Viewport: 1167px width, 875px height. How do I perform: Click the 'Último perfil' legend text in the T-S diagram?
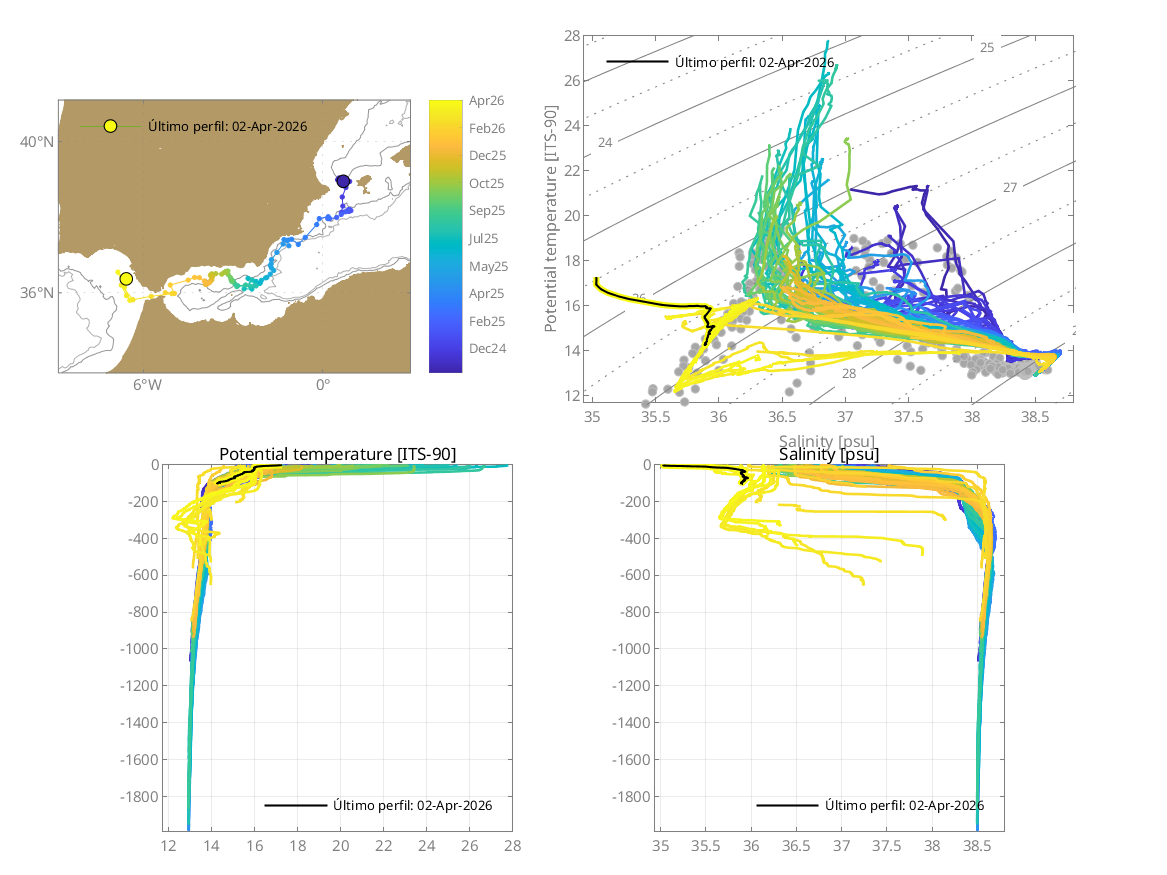pos(754,62)
